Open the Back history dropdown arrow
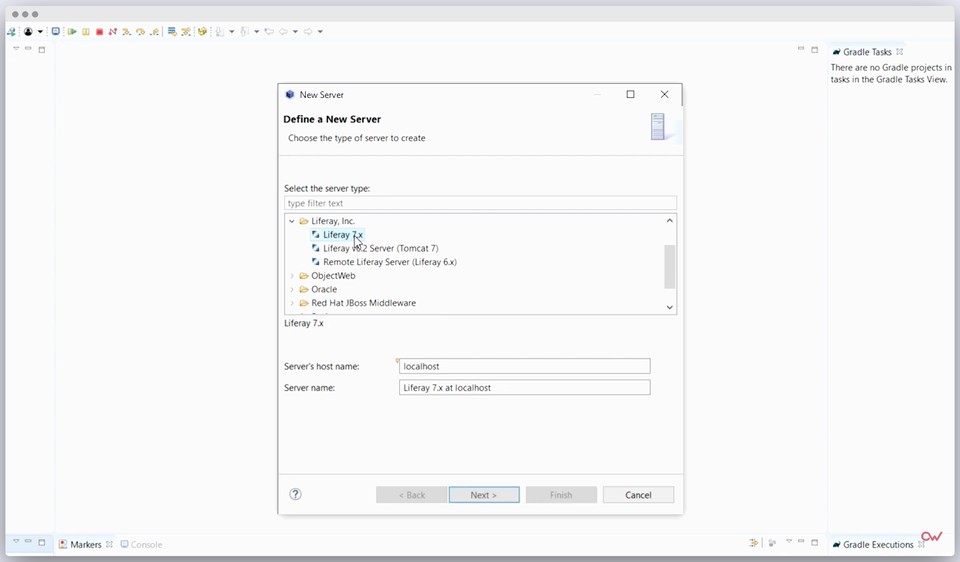 point(295,32)
